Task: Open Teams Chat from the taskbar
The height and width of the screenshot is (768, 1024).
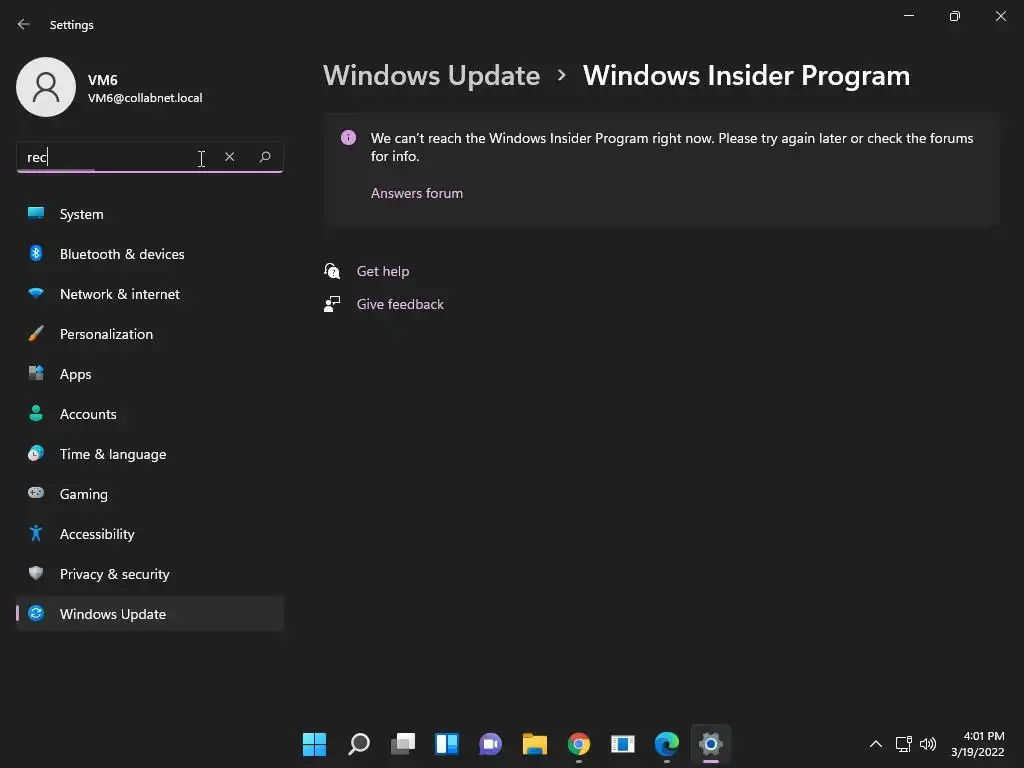Action: pos(490,744)
